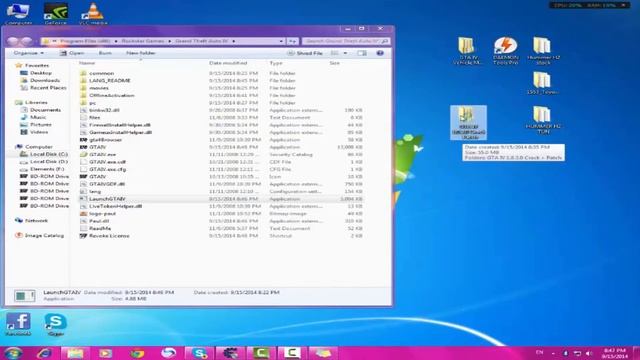Click Shred File in the toolbar

pyautogui.click(x=305, y=53)
